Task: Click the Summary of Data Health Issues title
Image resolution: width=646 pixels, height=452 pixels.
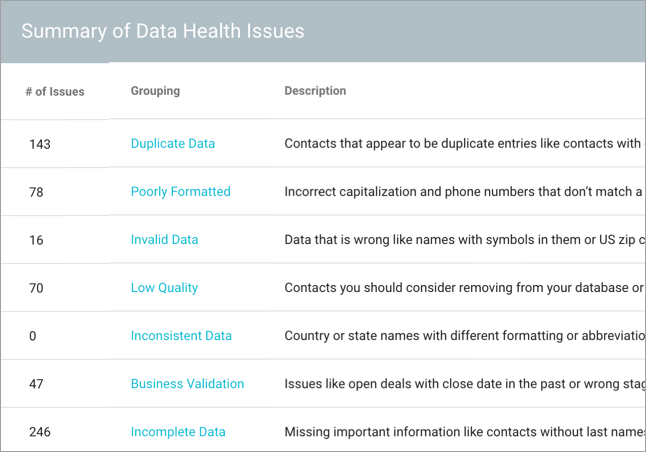Action: point(163,31)
